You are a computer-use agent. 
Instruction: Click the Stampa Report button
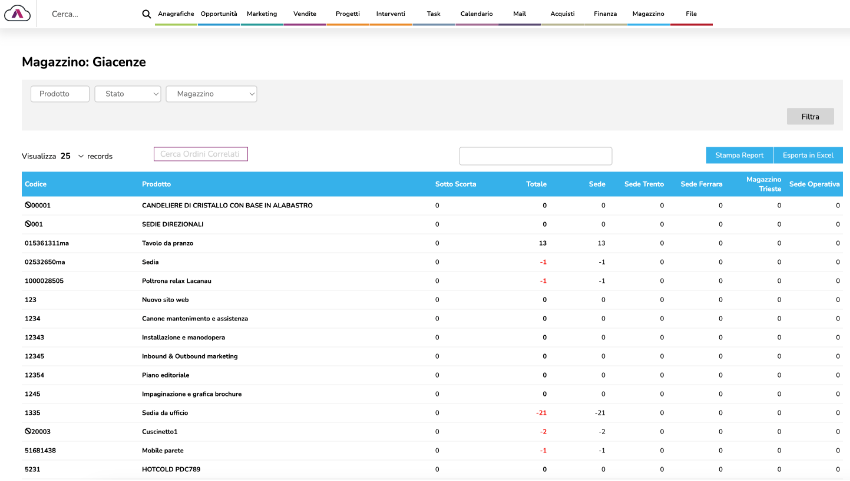click(x=739, y=155)
